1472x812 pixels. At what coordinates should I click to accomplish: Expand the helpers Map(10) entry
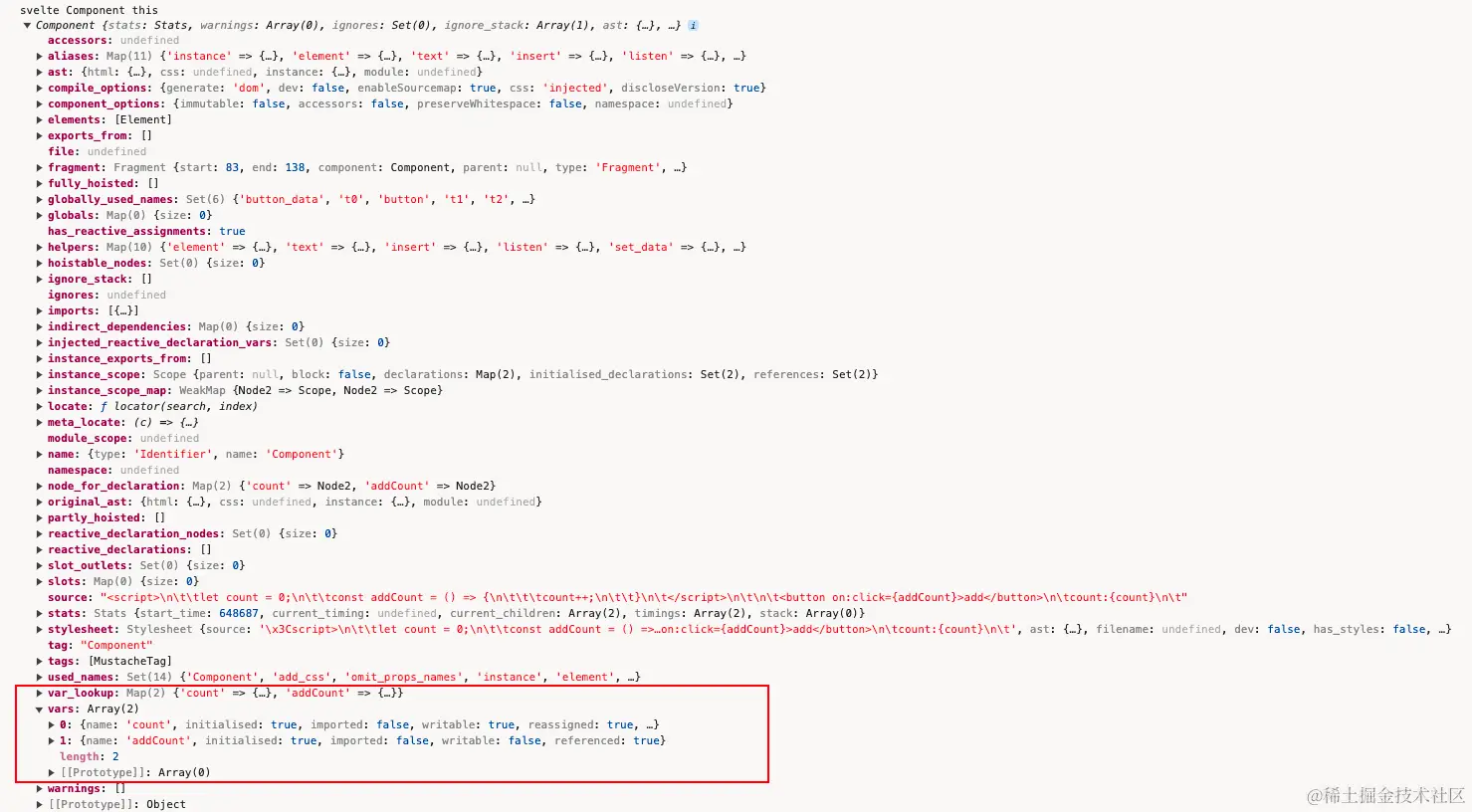coord(39,248)
